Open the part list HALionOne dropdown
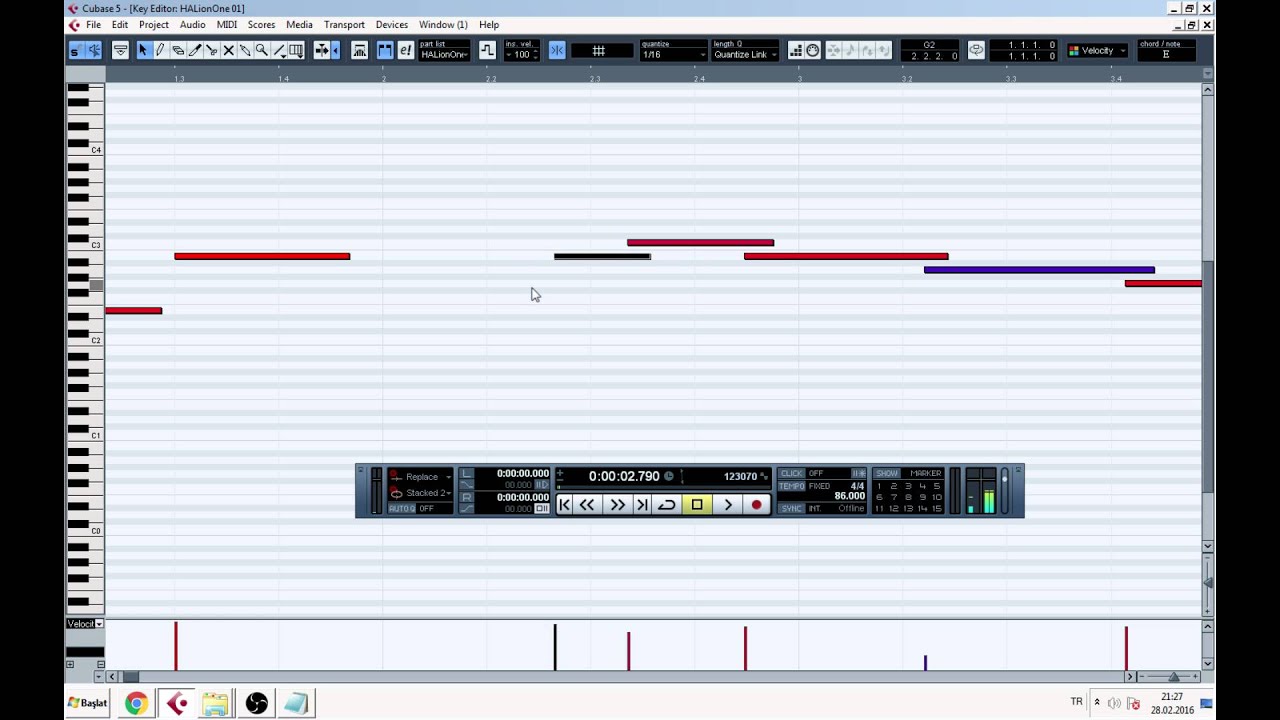 (x=444, y=54)
